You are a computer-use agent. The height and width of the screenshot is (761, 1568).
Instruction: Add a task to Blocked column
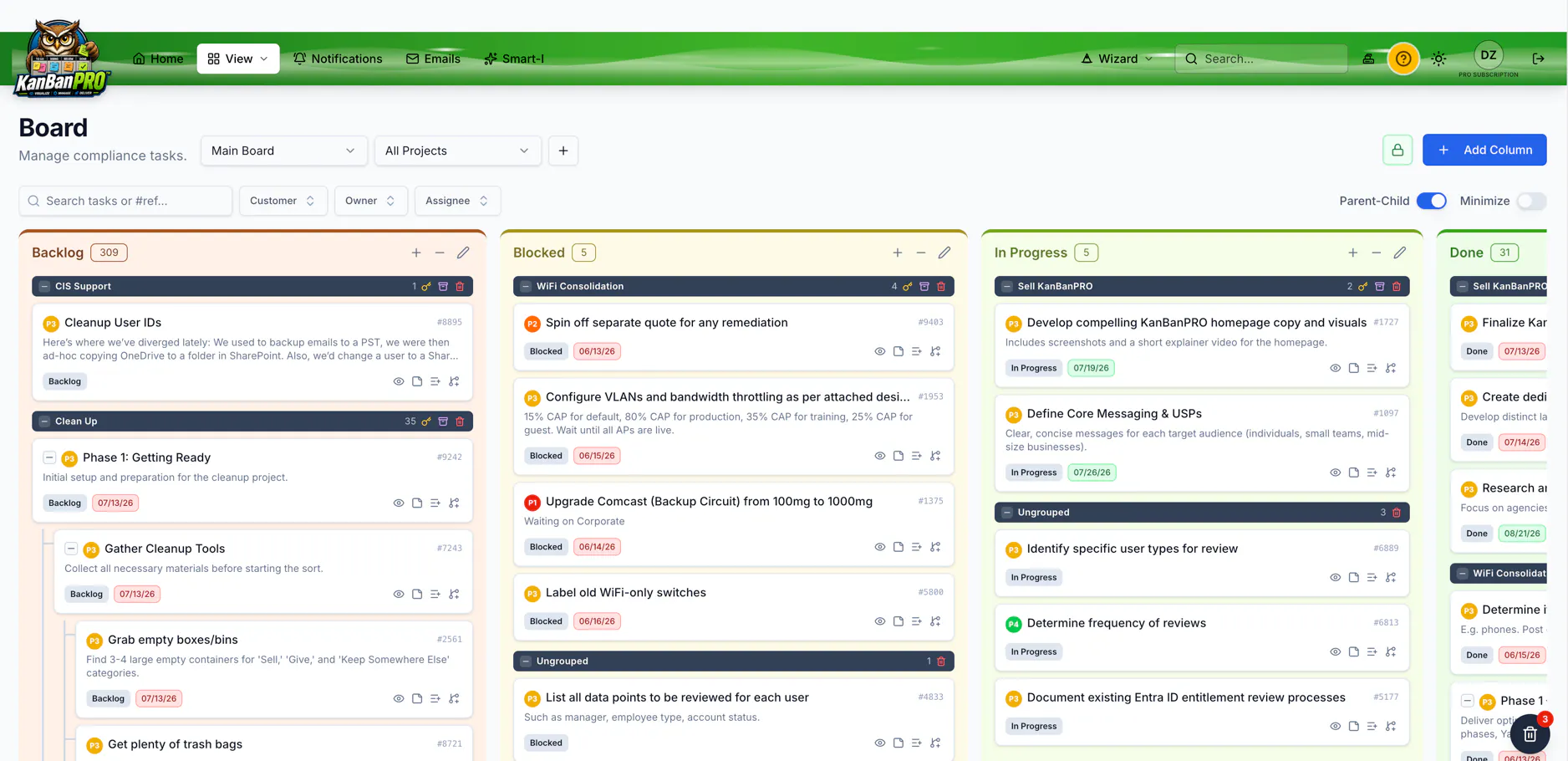898,253
